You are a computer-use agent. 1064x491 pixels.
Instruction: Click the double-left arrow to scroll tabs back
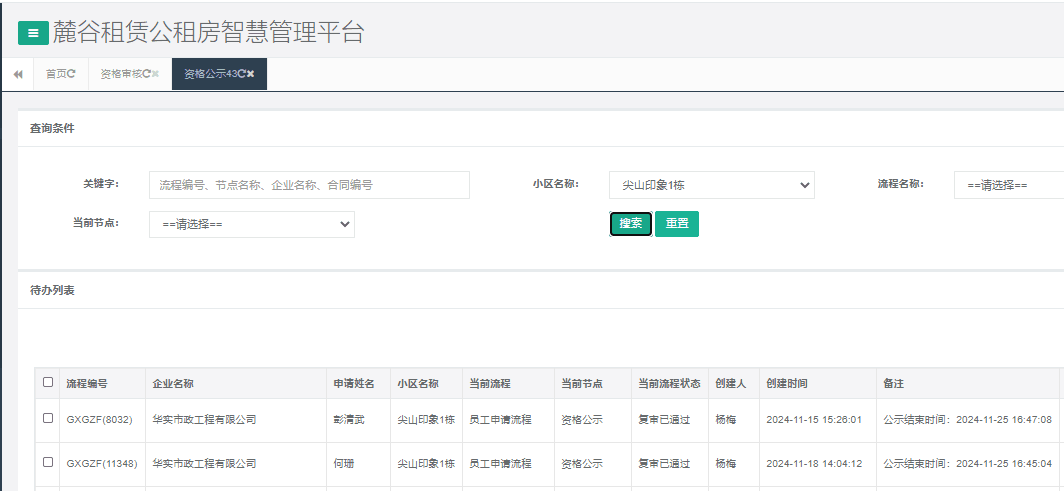click(17, 74)
